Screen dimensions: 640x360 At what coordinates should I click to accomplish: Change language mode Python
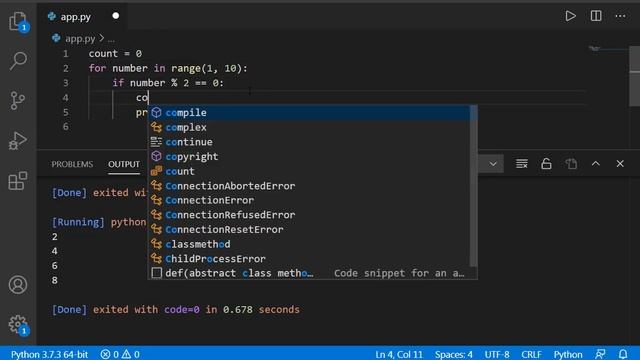[568, 354]
